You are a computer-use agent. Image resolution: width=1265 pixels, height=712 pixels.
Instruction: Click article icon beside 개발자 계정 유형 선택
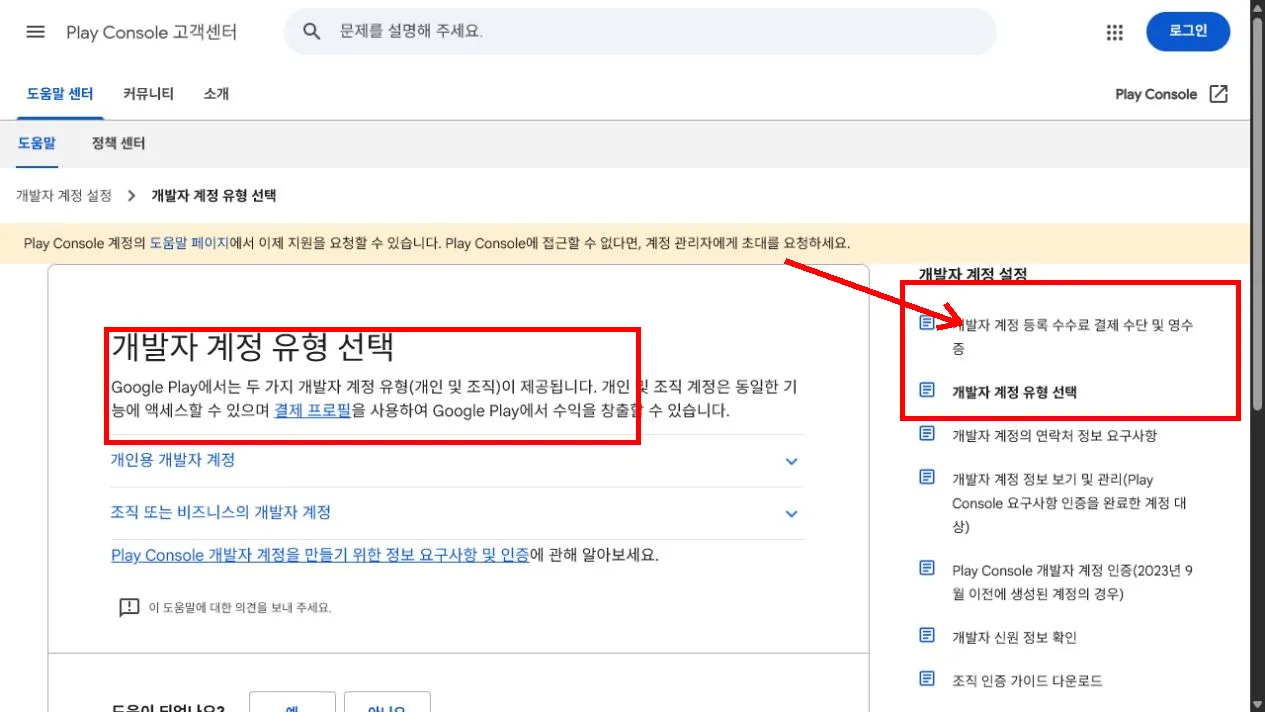click(928, 389)
